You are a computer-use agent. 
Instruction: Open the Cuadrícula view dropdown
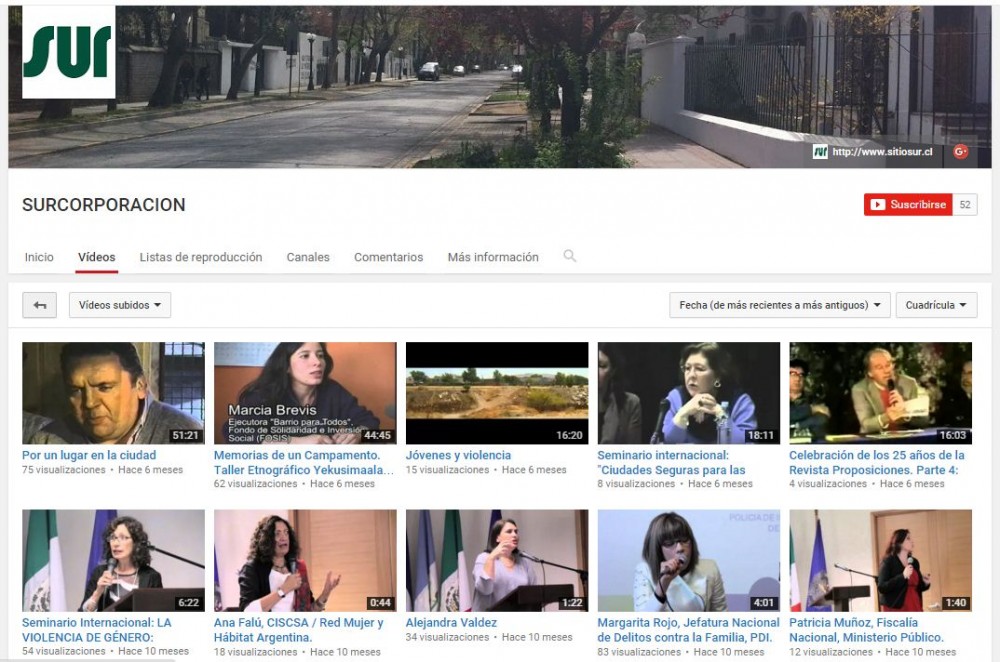(936, 305)
